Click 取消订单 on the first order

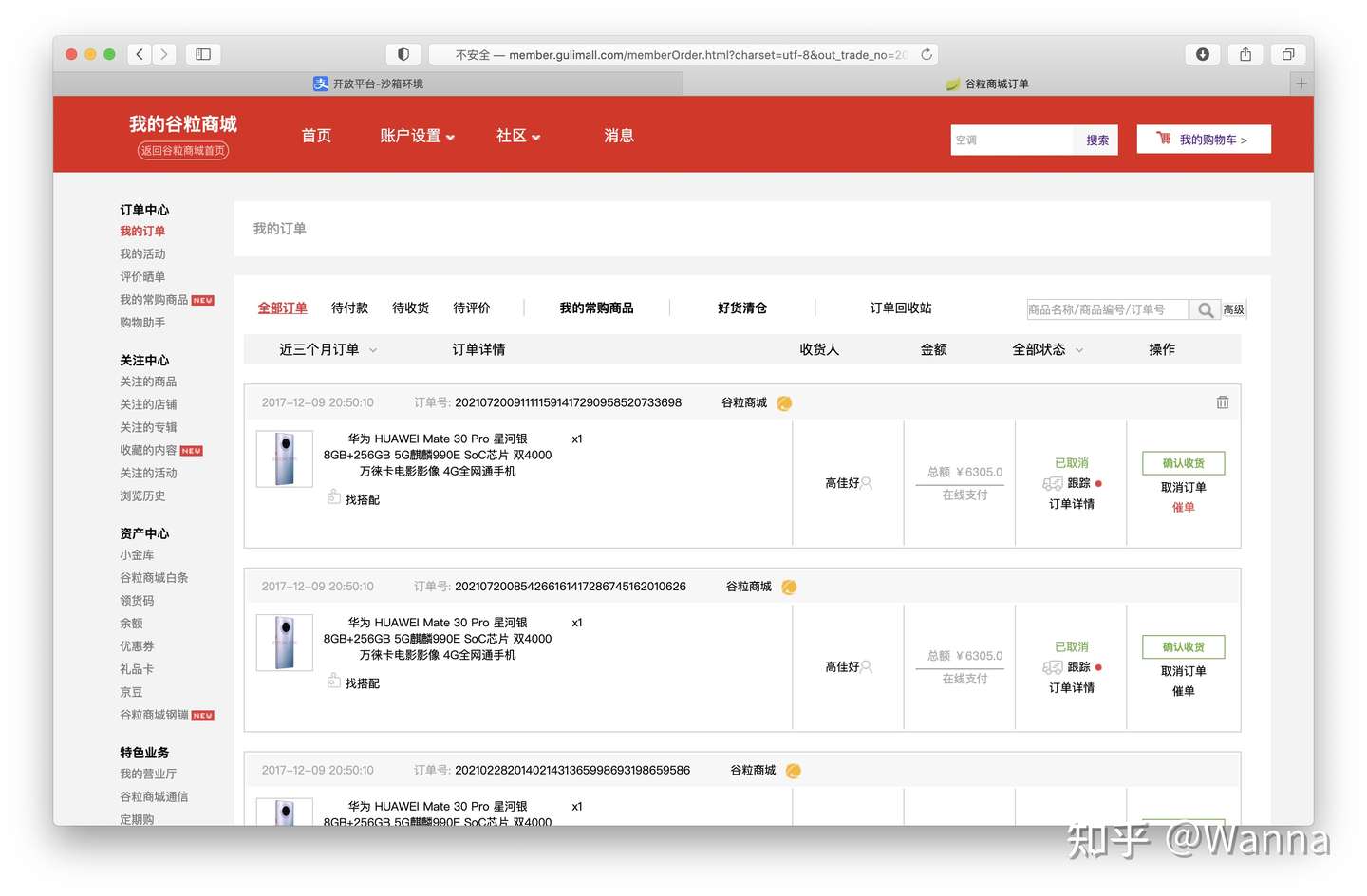tap(1183, 487)
